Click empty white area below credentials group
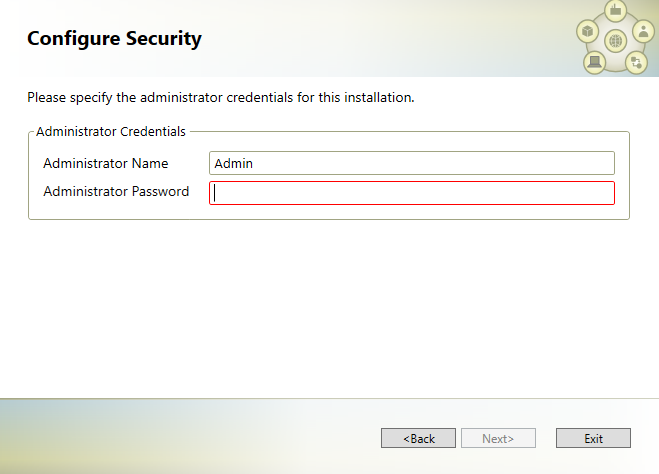Image resolution: width=659 pixels, height=474 pixels. pyautogui.click(x=330, y=307)
